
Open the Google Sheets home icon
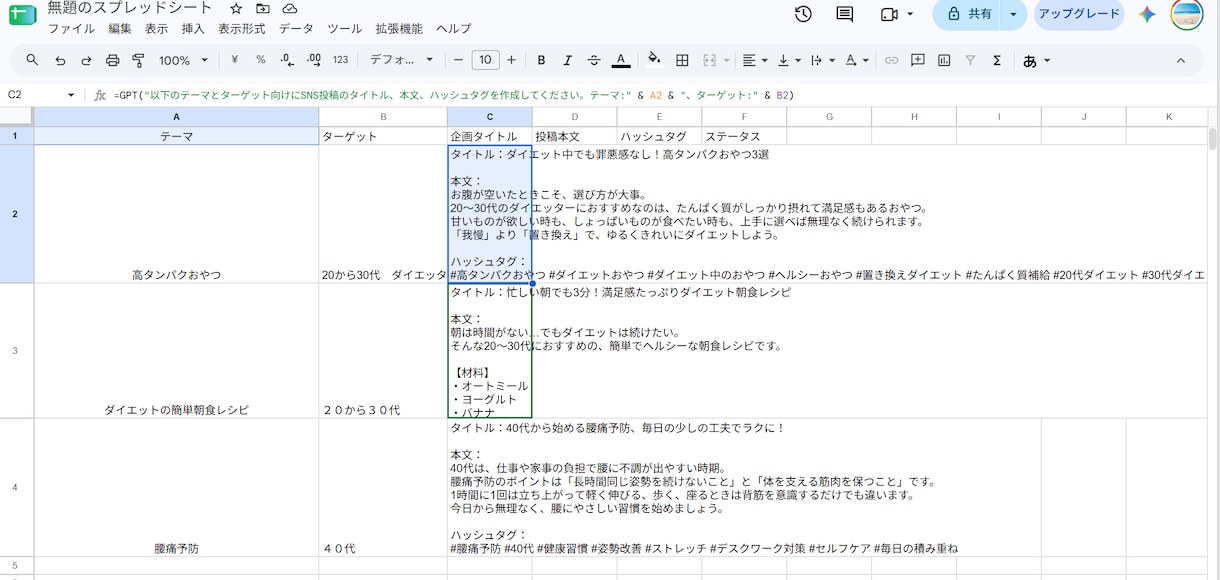pos(22,15)
